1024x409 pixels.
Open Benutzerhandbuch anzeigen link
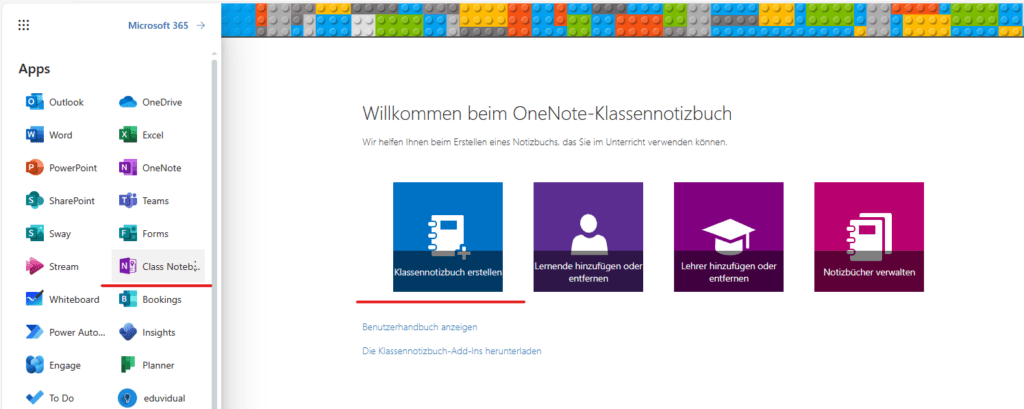coord(420,327)
